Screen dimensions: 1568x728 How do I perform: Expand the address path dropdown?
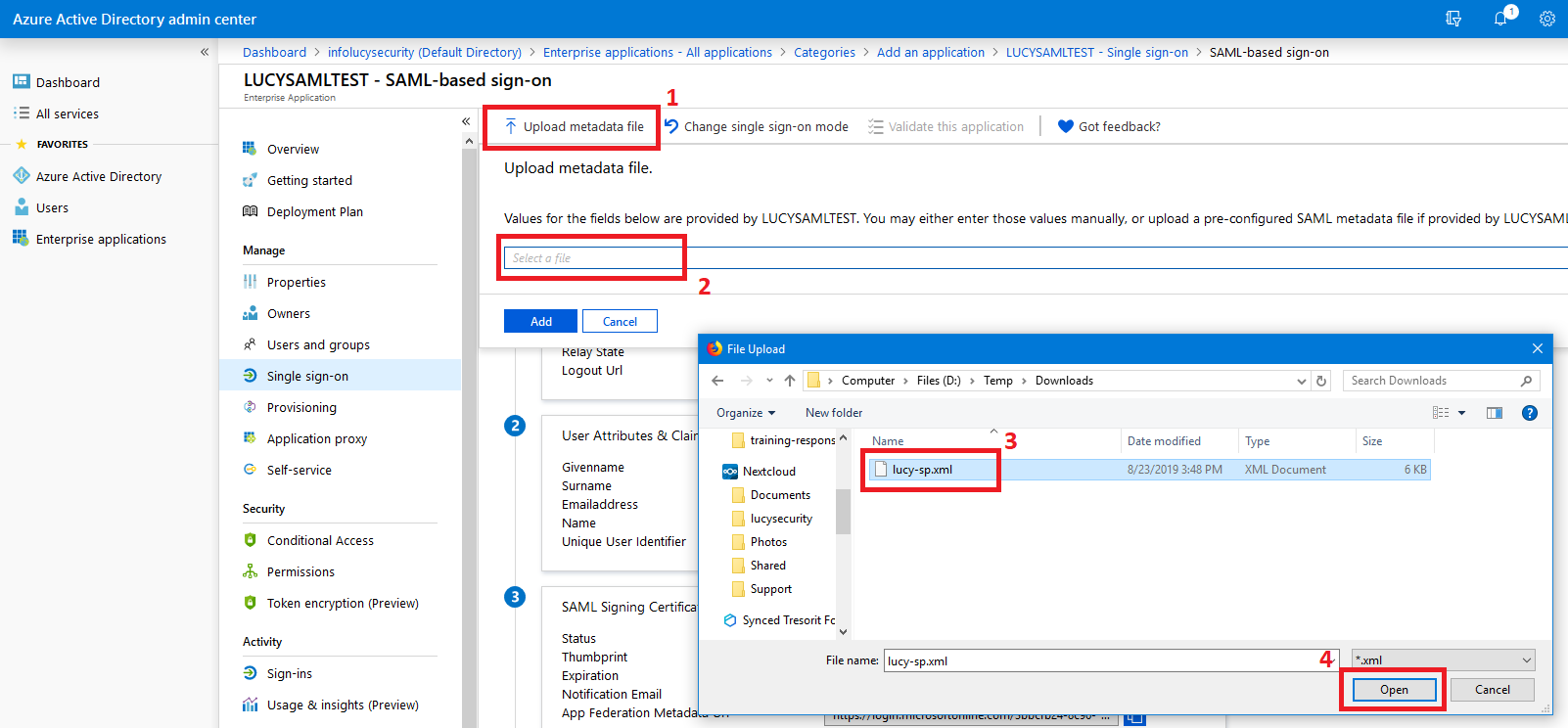[x=1301, y=381]
